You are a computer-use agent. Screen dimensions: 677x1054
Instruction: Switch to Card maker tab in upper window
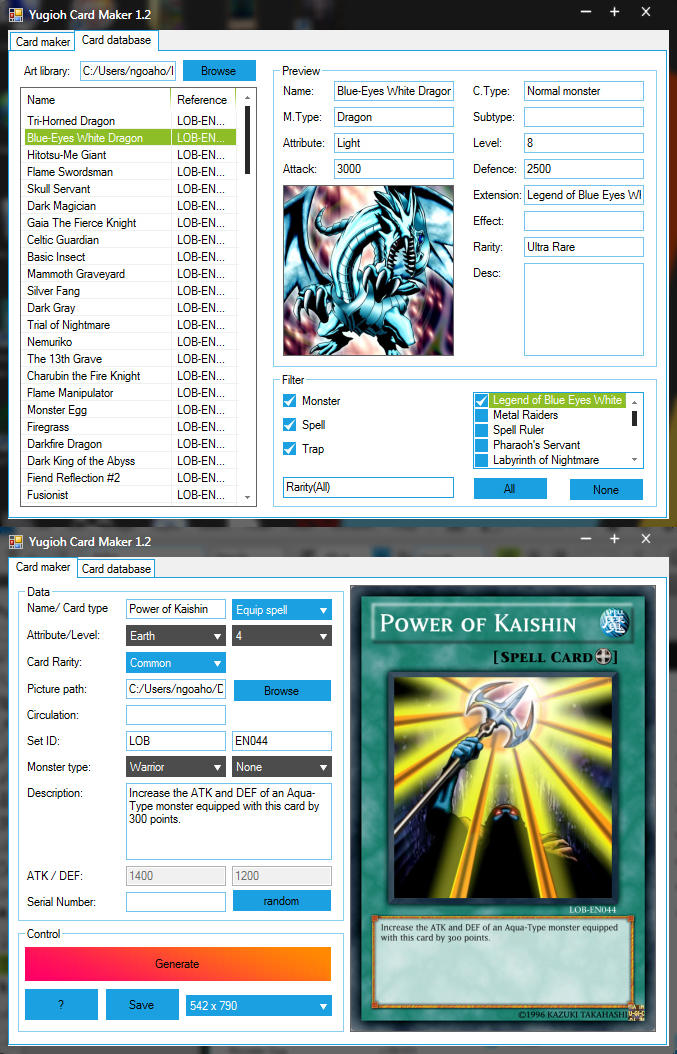point(42,42)
